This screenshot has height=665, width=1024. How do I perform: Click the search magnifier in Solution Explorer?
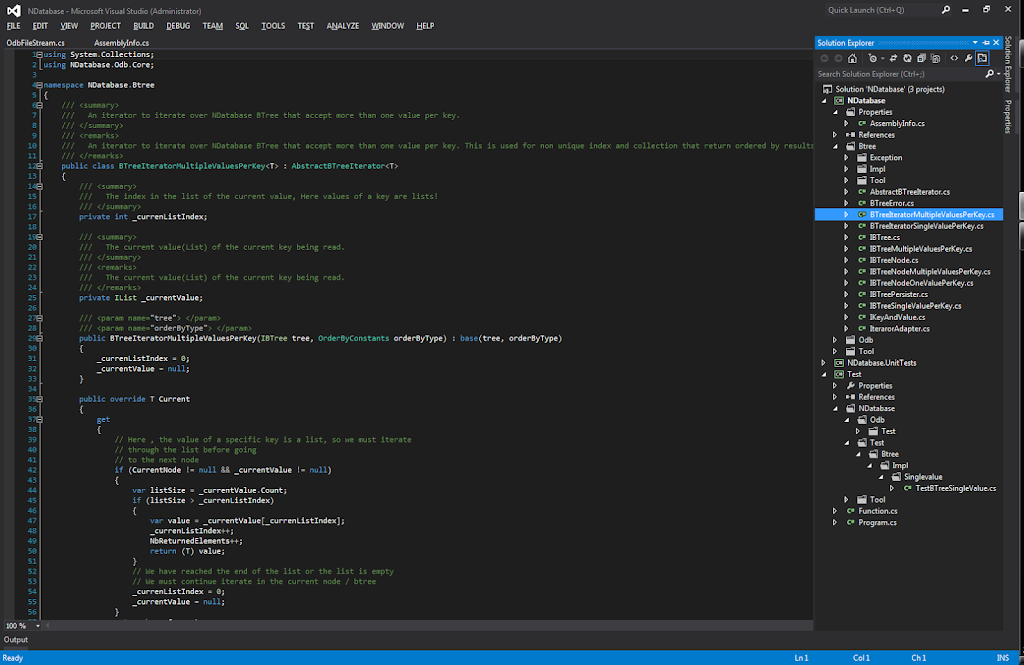[x=989, y=72]
